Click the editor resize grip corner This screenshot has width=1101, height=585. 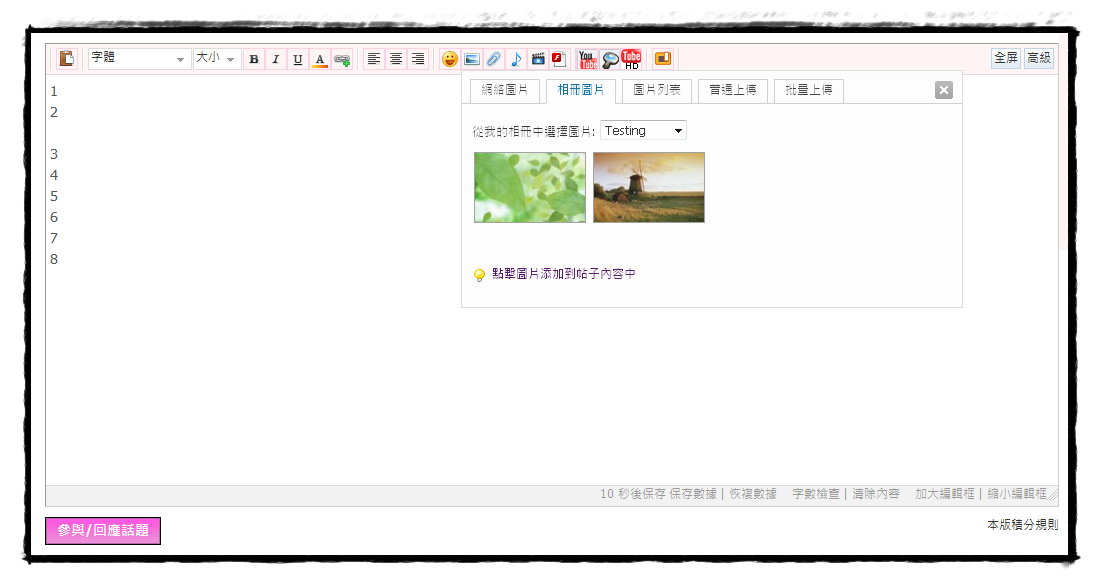1053,496
